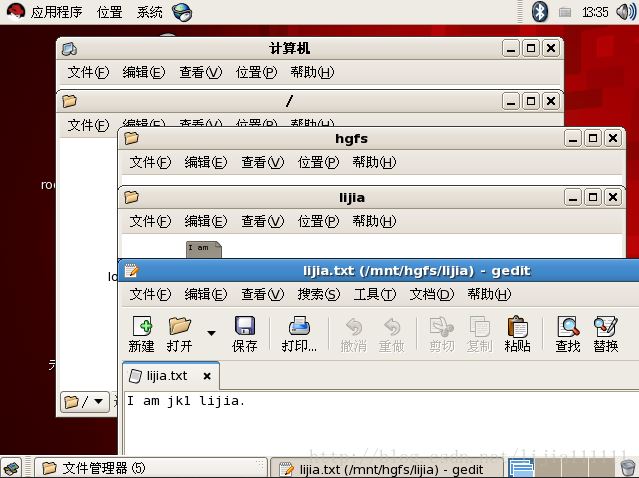Paste using the clipboard icon
The height and width of the screenshot is (478, 639).
517,333
